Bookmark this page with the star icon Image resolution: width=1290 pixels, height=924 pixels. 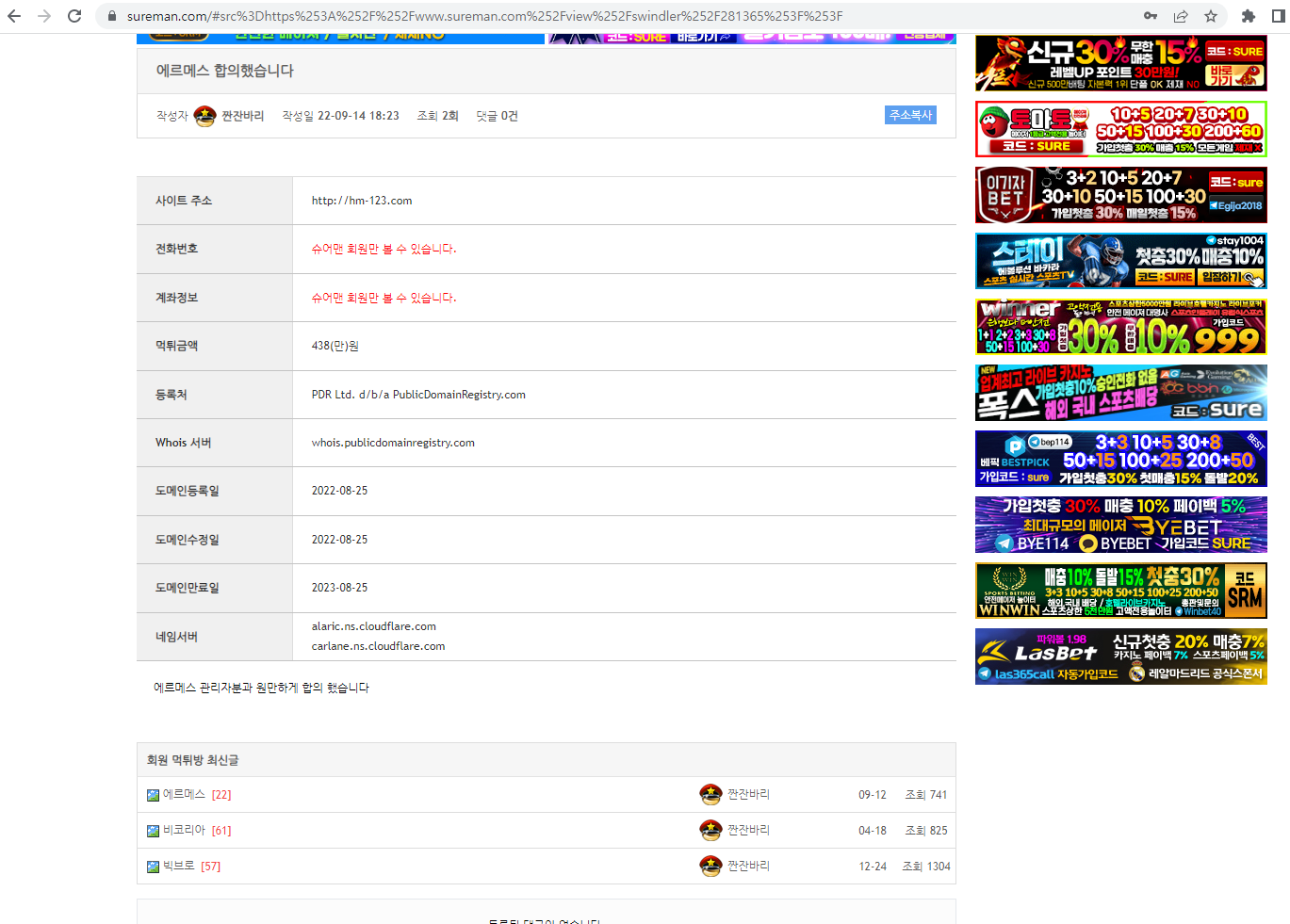(x=1211, y=16)
